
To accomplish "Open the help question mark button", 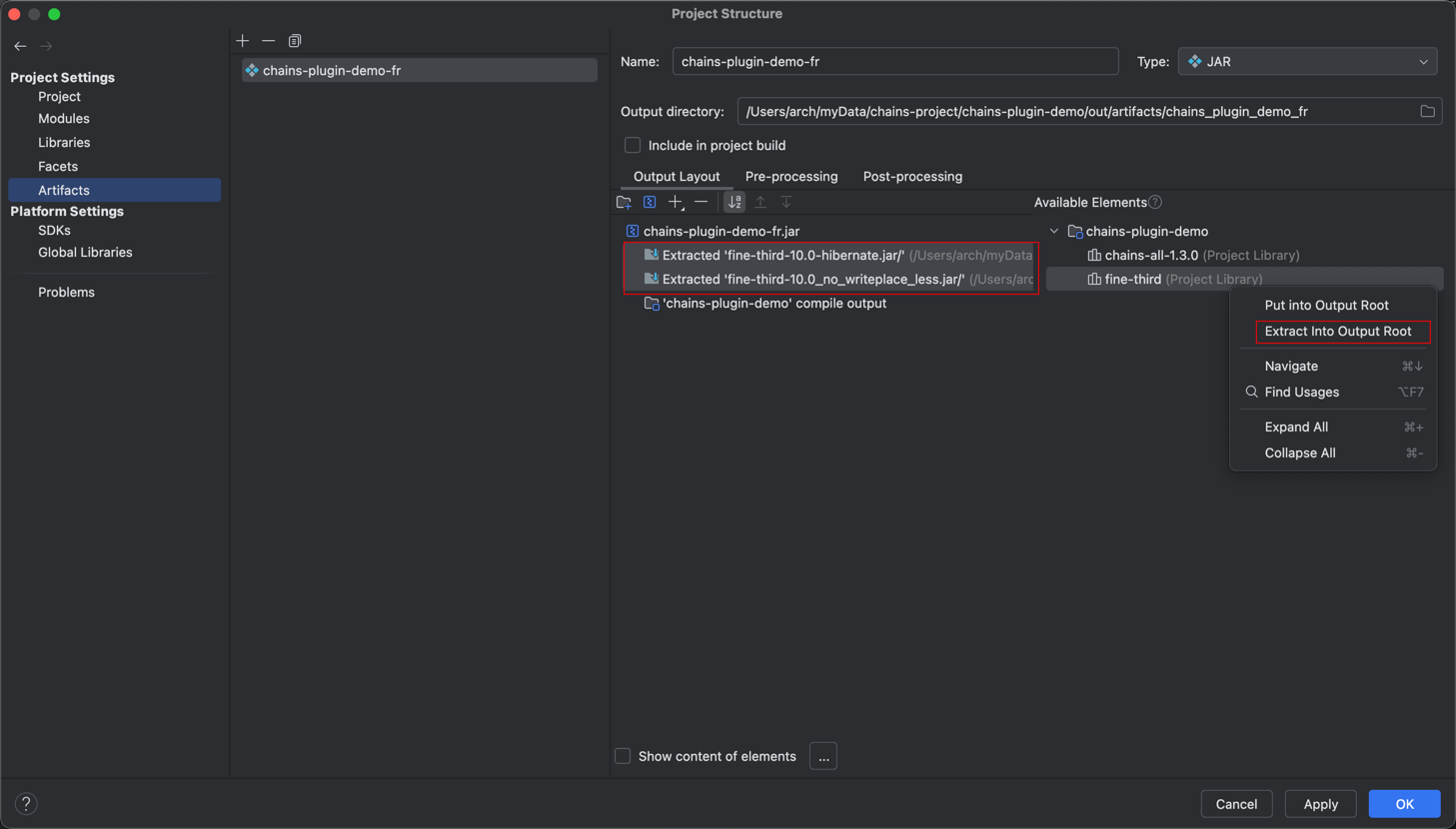I will tap(26, 803).
